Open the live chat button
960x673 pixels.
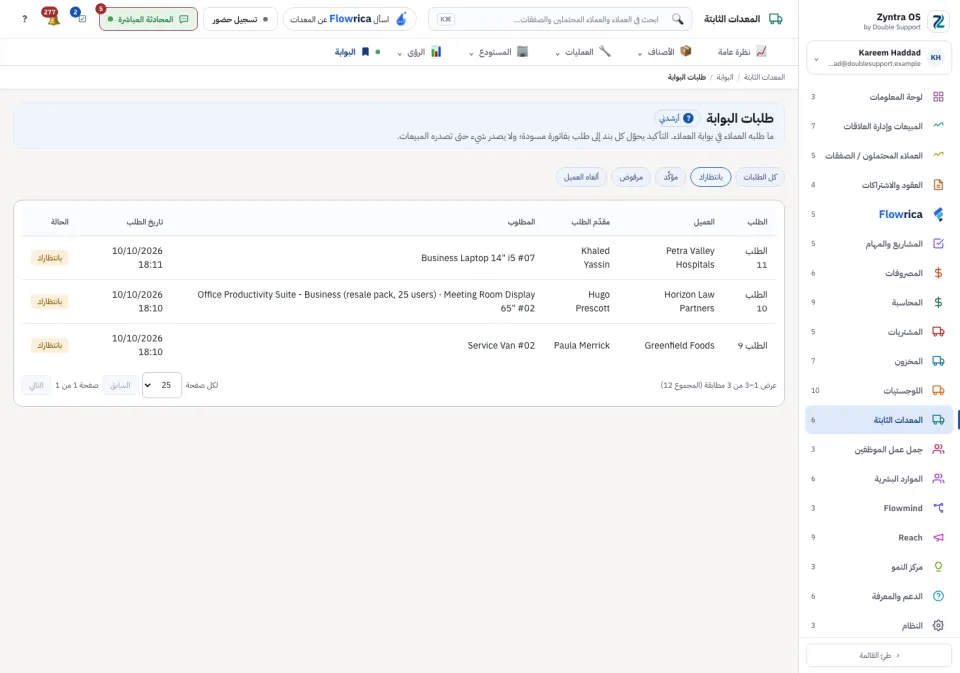(x=148, y=19)
